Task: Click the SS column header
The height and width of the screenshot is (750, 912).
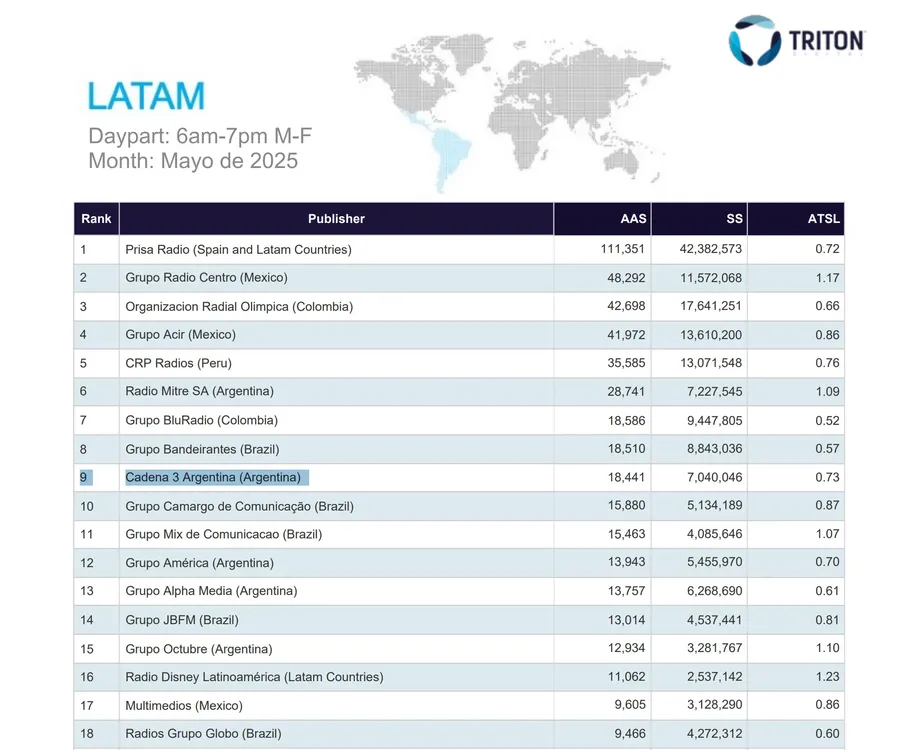Action: coord(734,219)
